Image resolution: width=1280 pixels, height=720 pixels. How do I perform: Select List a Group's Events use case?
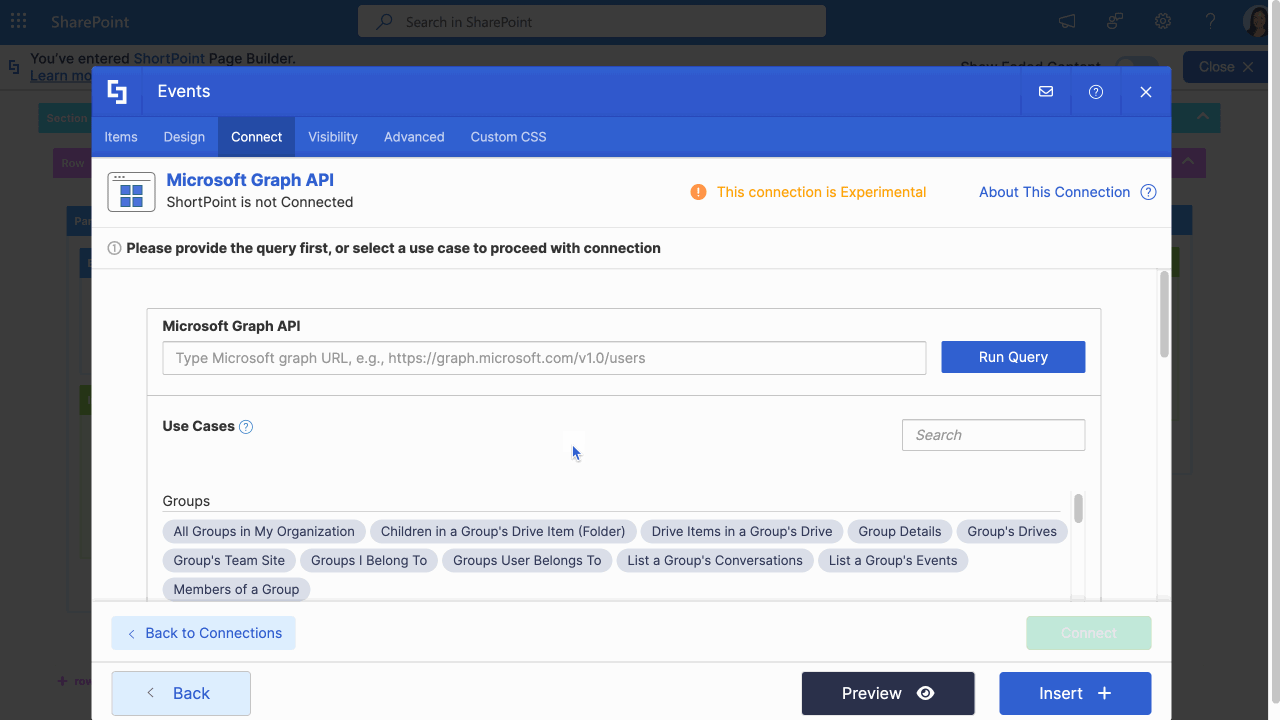[893, 560]
